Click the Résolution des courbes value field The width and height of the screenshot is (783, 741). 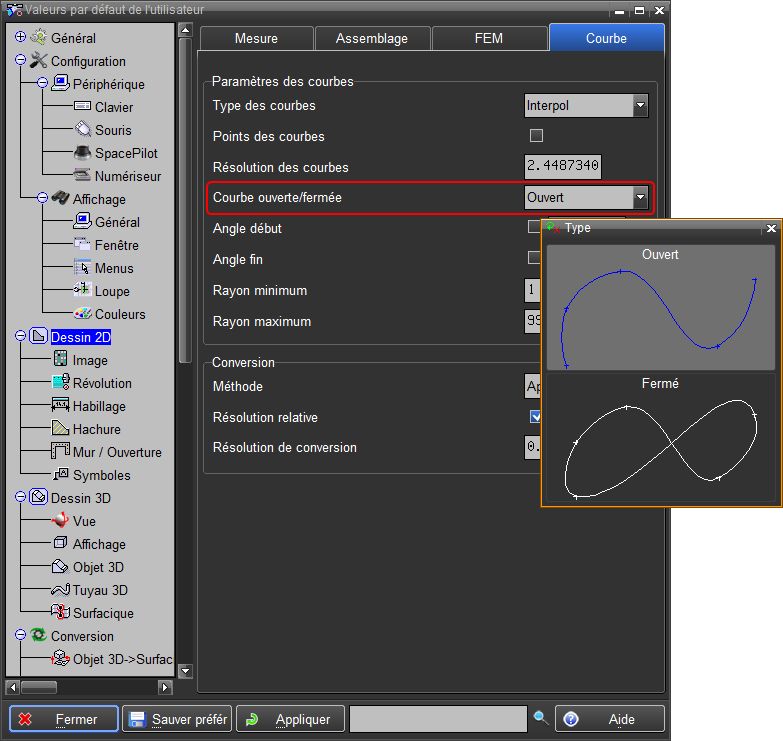[x=563, y=167]
